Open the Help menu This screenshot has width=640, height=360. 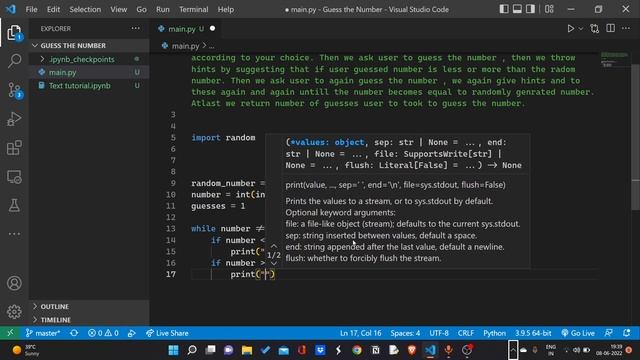pos(226,9)
